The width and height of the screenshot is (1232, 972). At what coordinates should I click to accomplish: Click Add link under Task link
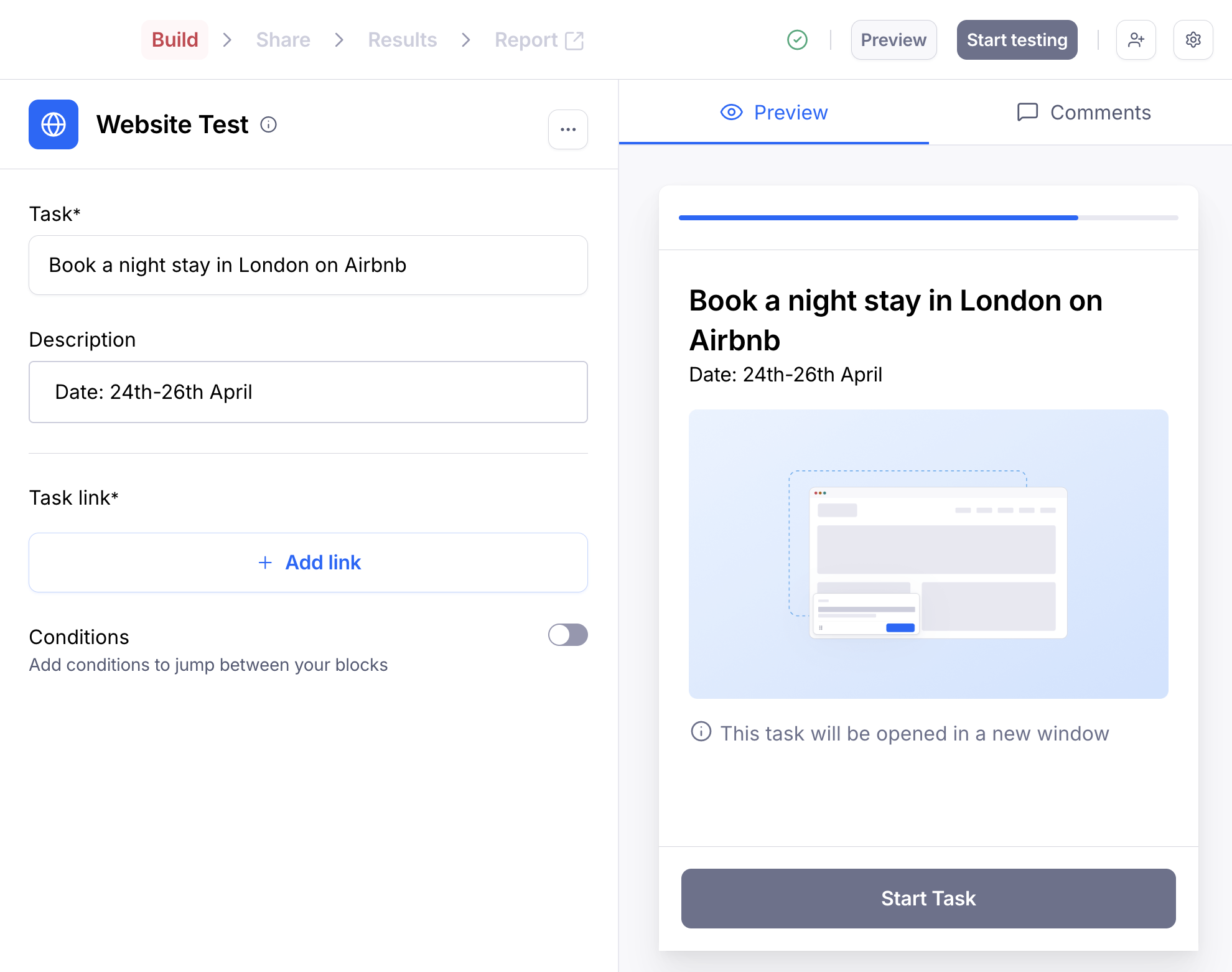point(309,563)
